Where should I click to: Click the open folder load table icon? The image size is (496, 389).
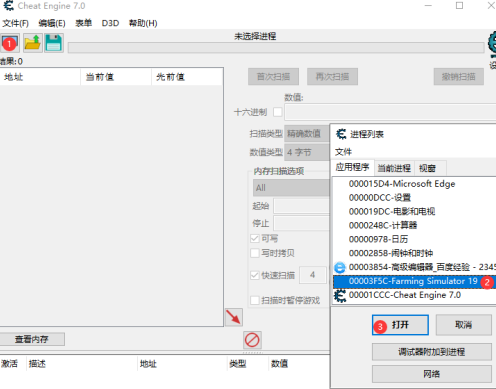coord(33,43)
